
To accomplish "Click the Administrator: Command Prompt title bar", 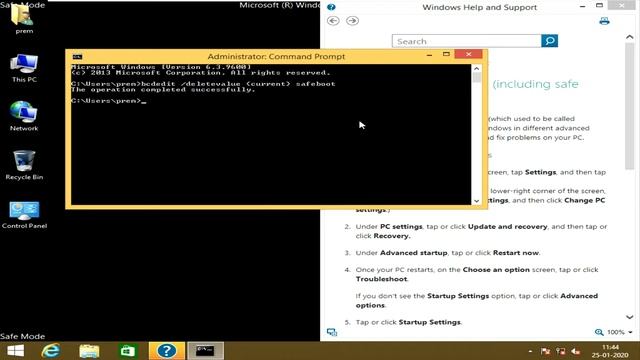I will pos(276,56).
